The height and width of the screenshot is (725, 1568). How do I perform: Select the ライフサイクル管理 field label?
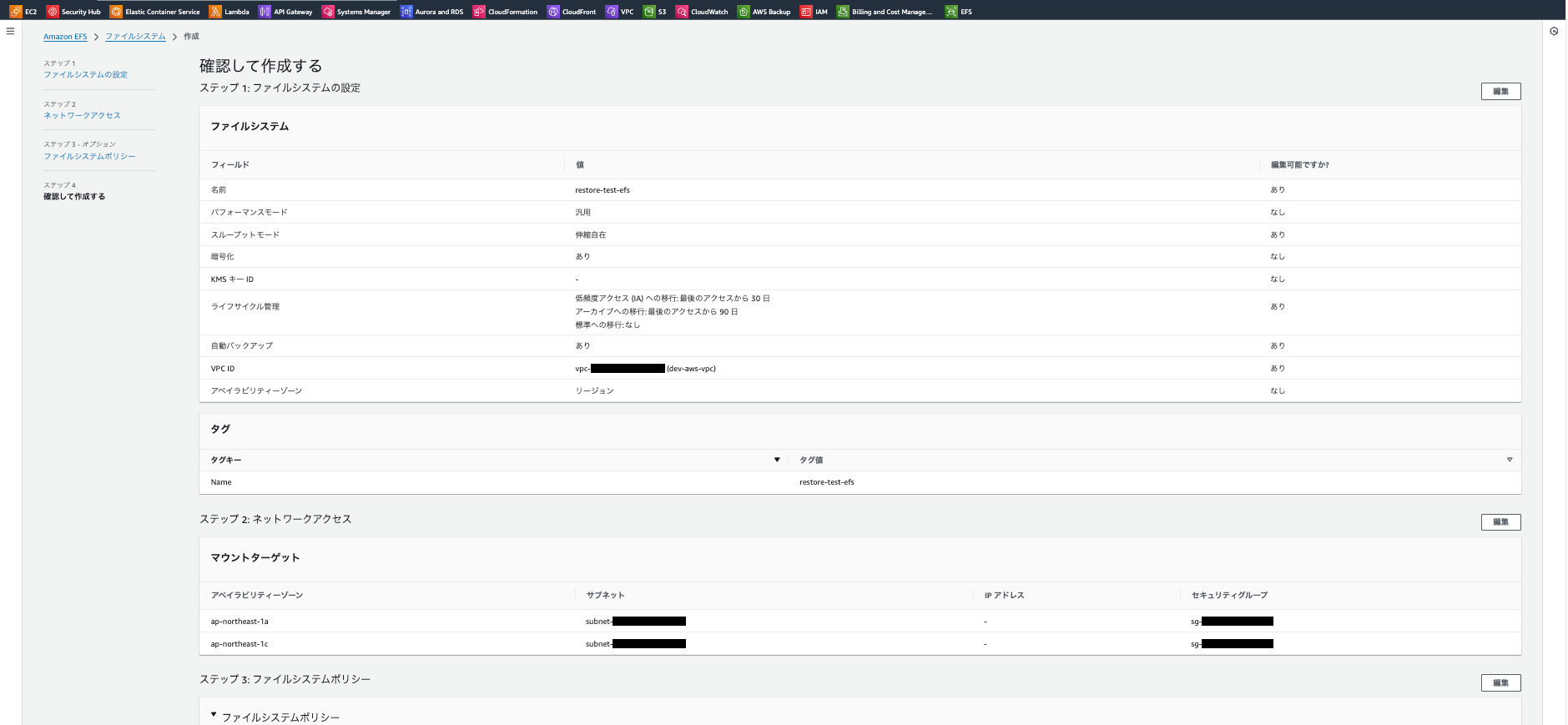point(245,307)
